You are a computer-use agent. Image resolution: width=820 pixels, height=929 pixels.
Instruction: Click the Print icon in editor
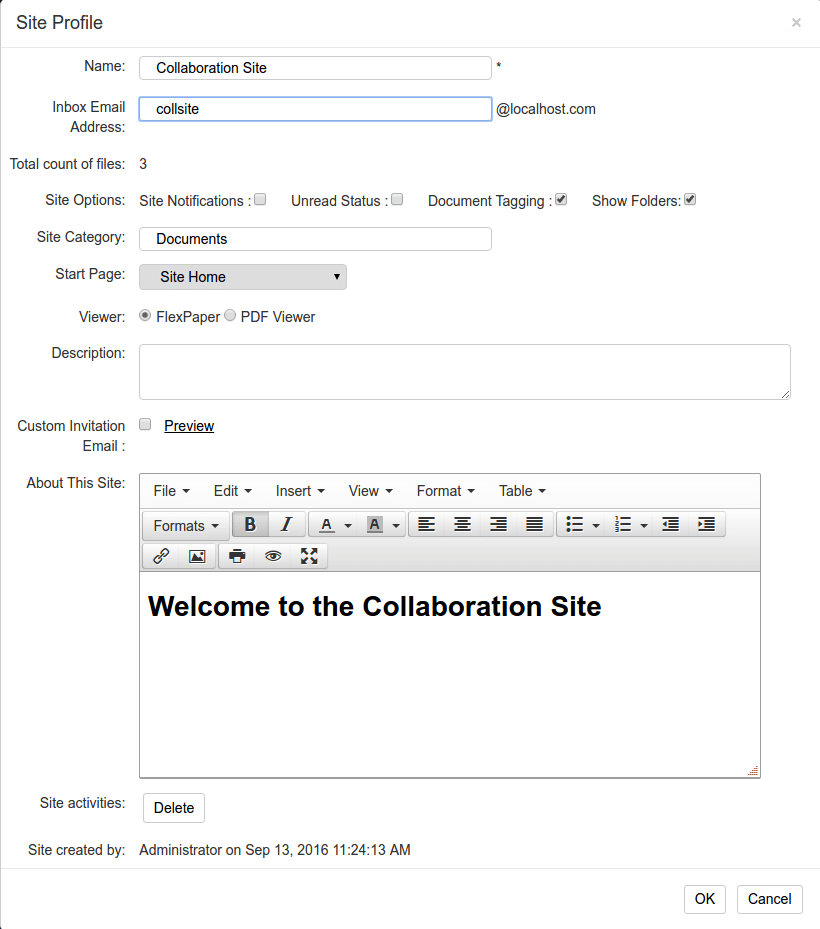pyautogui.click(x=237, y=556)
